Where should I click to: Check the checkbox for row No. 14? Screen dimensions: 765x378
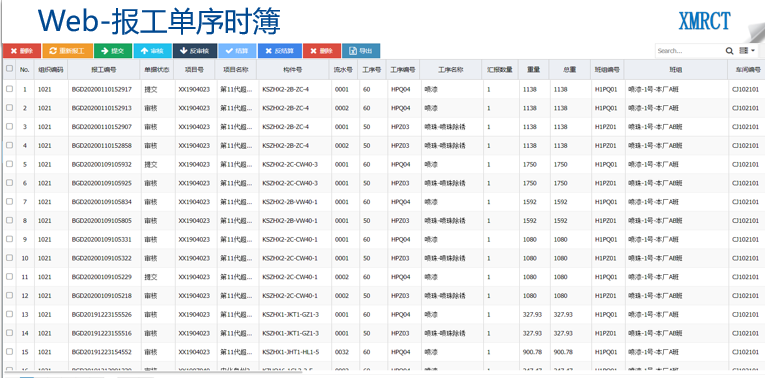(9, 333)
